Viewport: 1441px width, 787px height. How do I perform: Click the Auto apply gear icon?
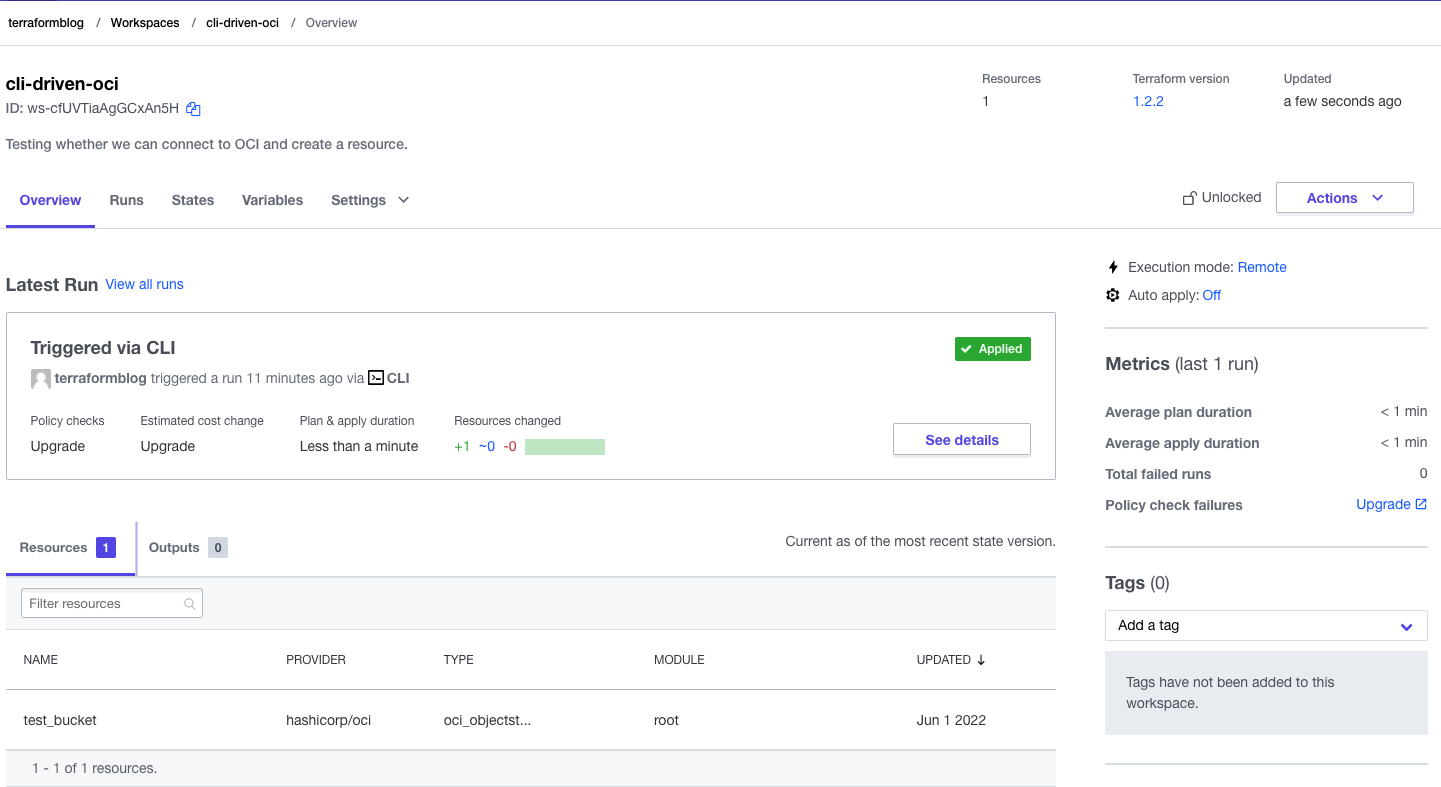pyautogui.click(x=1113, y=295)
